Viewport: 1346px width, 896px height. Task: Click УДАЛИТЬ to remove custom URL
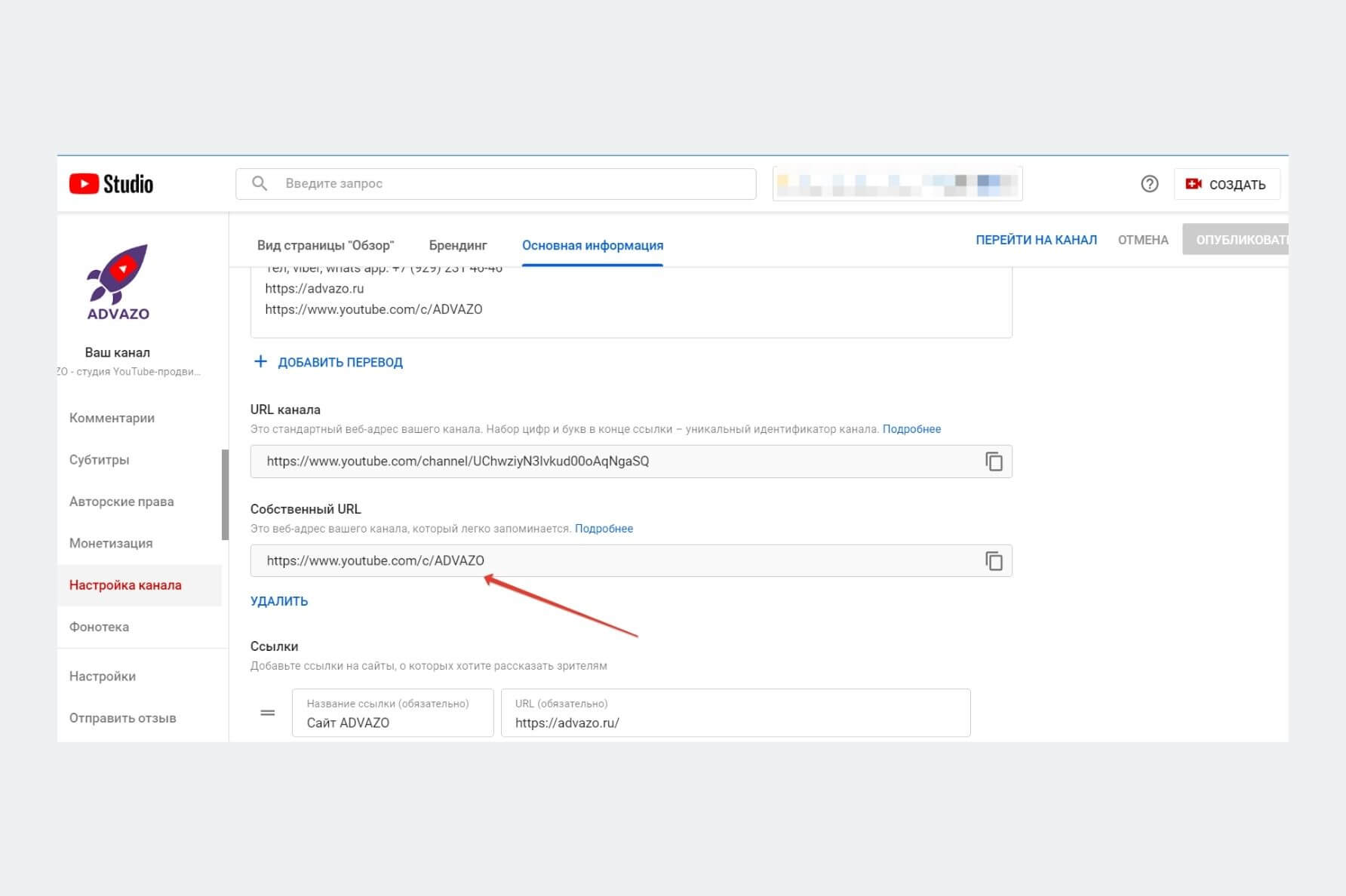pos(279,601)
